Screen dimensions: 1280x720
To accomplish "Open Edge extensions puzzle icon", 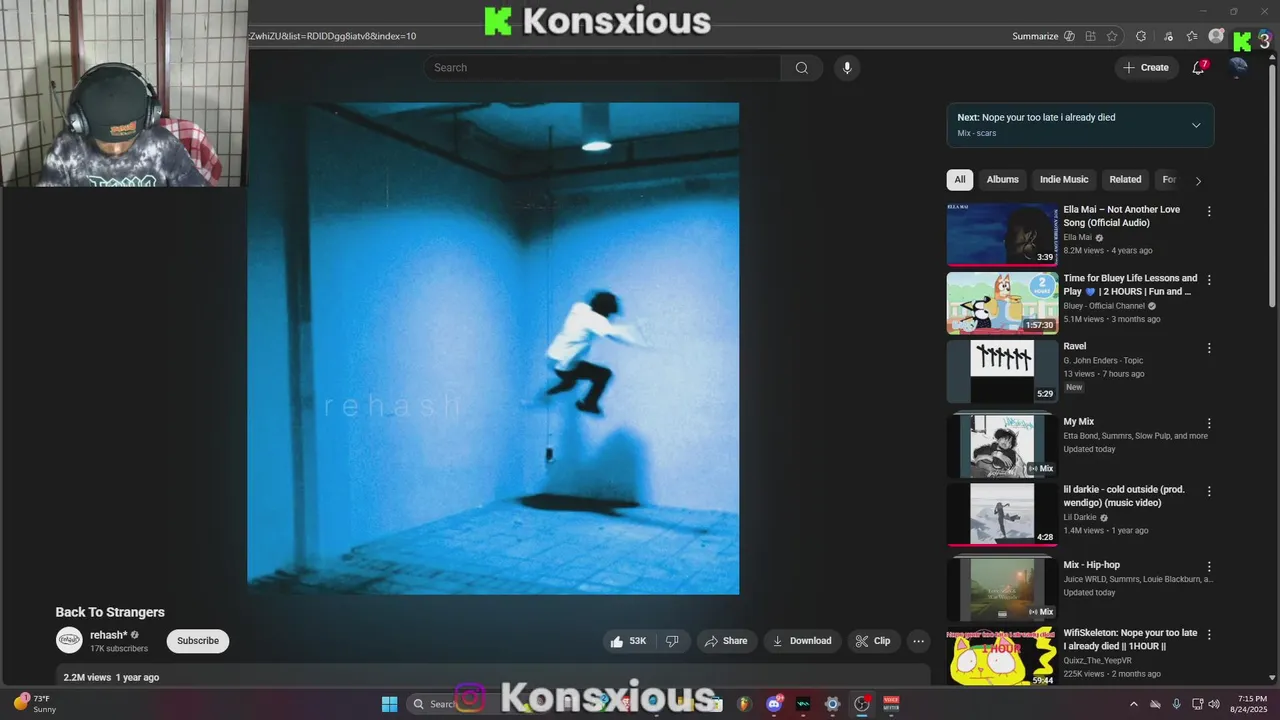I will [x=1141, y=36].
